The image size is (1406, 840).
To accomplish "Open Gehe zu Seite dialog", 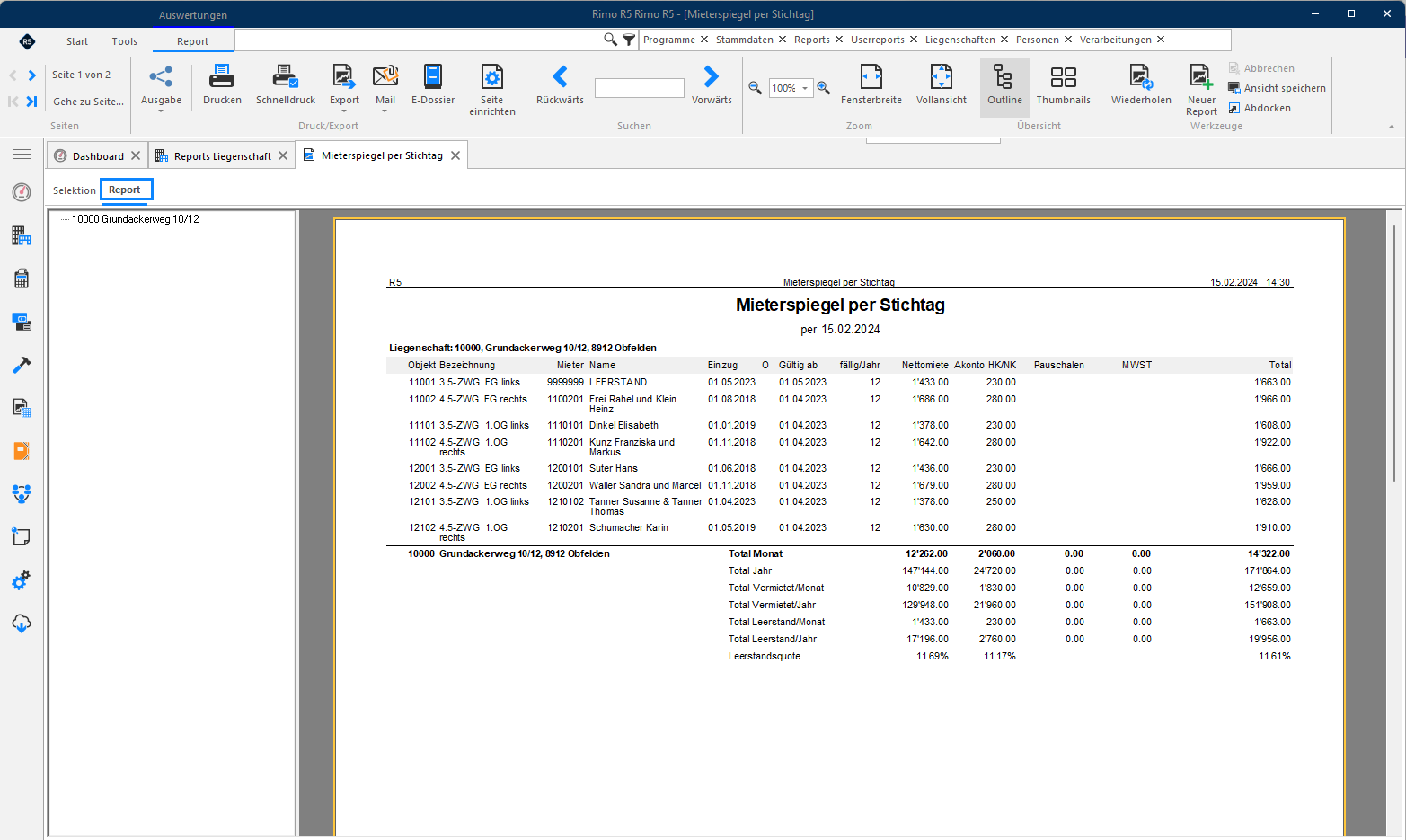I will (88, 102).
